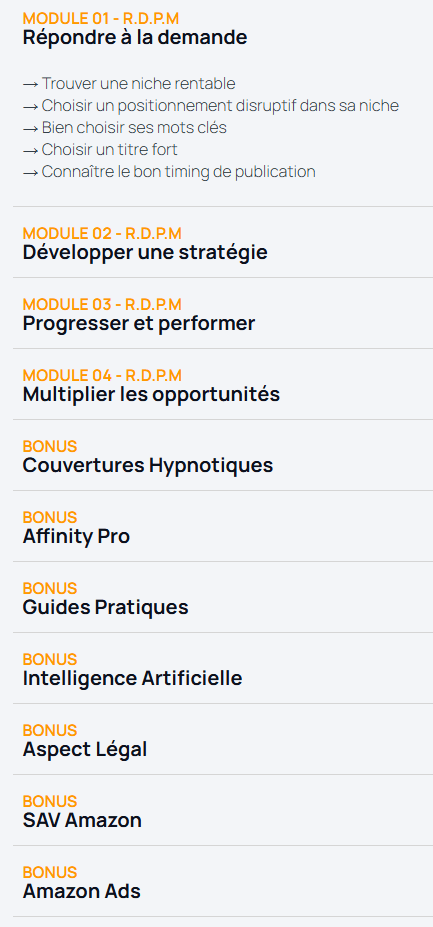This screenshot has height=927, width=433.
Task: Expand the Aspect Légal bonus
Action: 223,739
